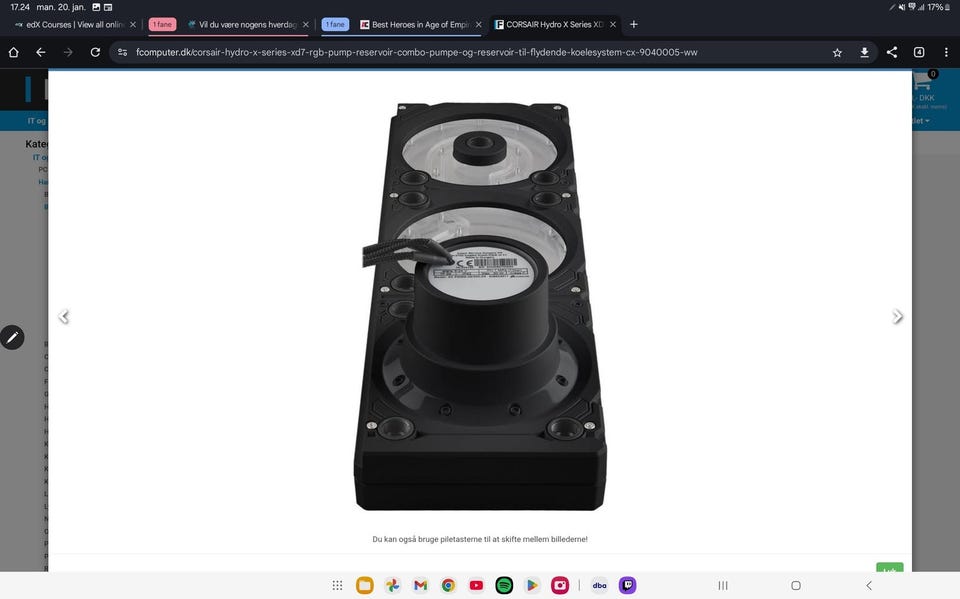This screenshot has width=960, height=599.
Task: Expand the blue '1 fane' tab group
Action: tap(335, 24)
